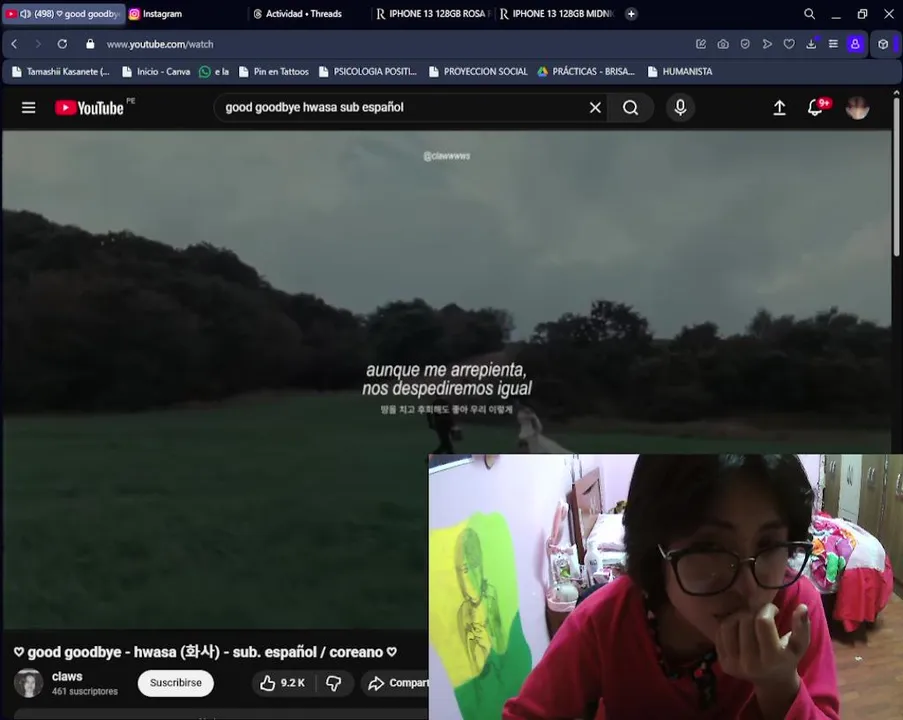
Task: Clear the YouTube search text
Action: (595, 108)
